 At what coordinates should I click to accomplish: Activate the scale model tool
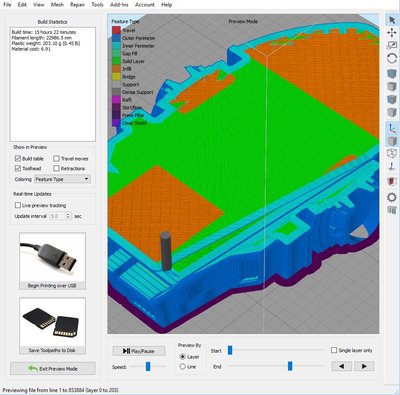(392, 46)
